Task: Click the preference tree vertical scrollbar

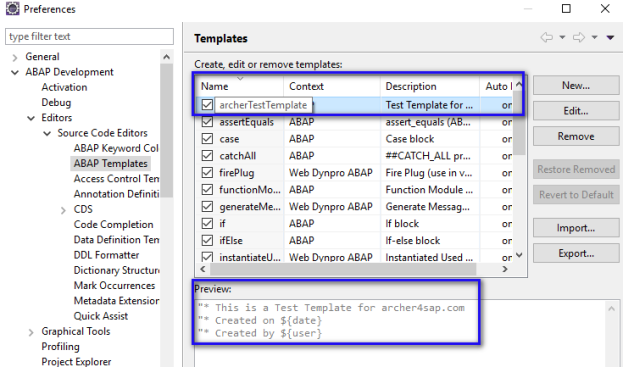Action: pos(166,130)
